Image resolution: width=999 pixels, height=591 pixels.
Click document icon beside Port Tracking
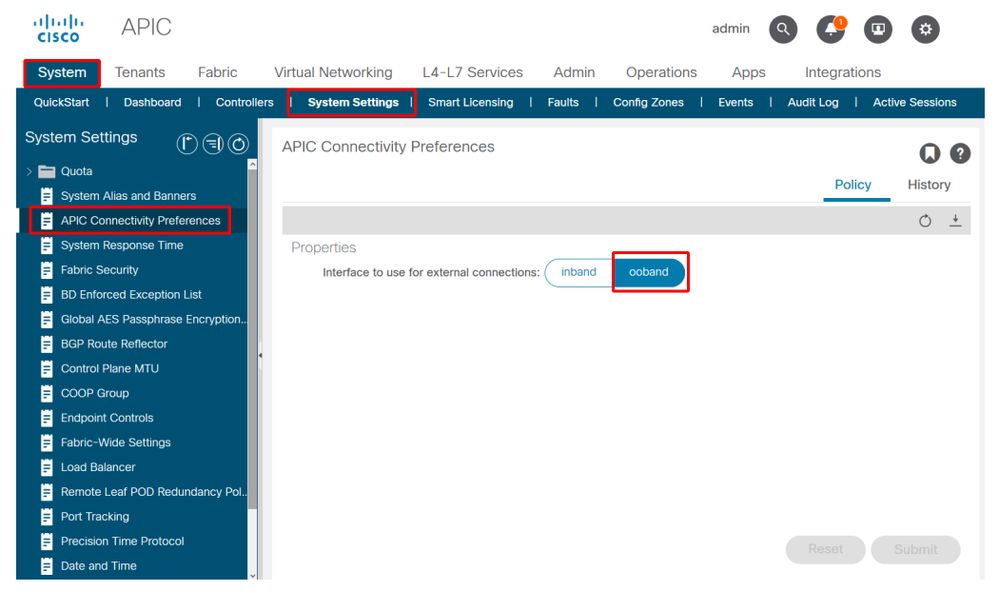[47, 516]
